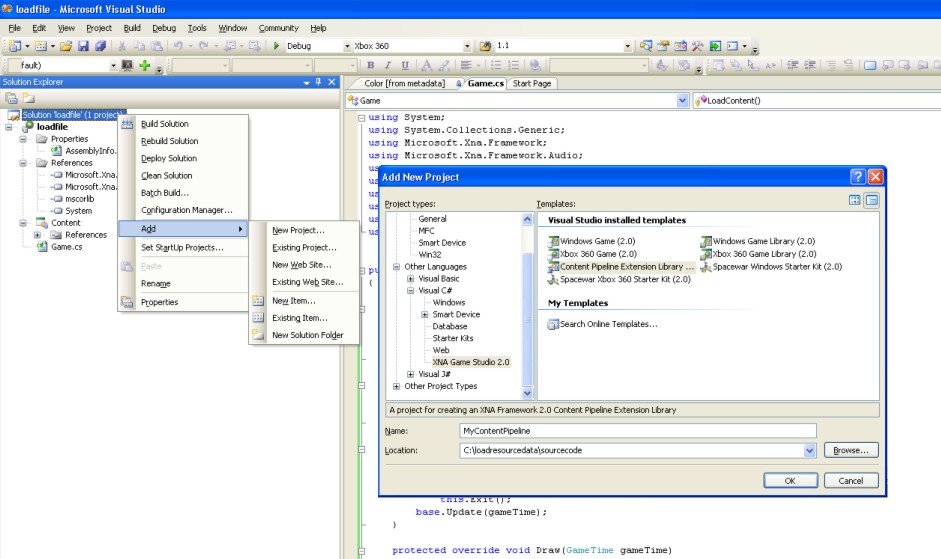Open the Location dropdown in Add New Project
This screenshot has width=941, height=559.
[810, 450]
